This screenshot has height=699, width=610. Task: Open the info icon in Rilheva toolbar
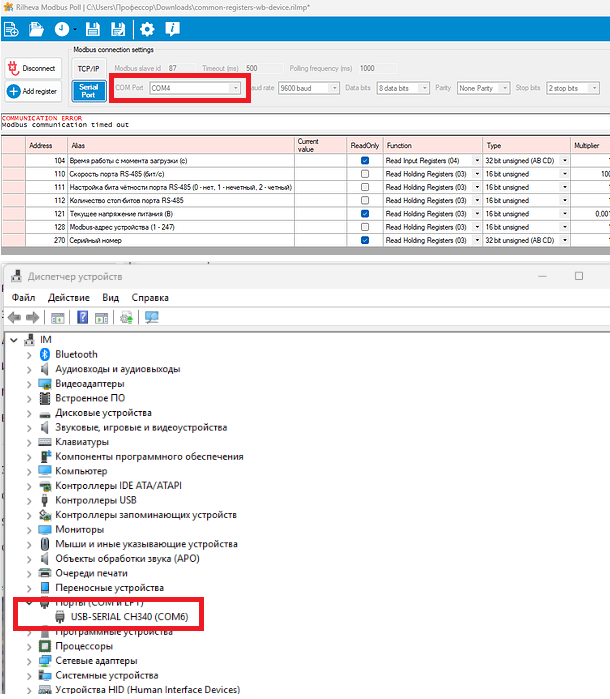[x=172, y=29]
